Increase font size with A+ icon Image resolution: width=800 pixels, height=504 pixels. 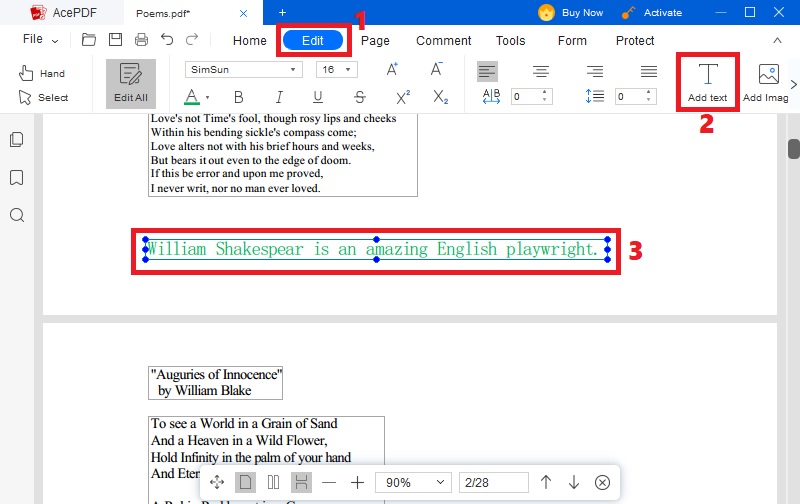(392, 69)
